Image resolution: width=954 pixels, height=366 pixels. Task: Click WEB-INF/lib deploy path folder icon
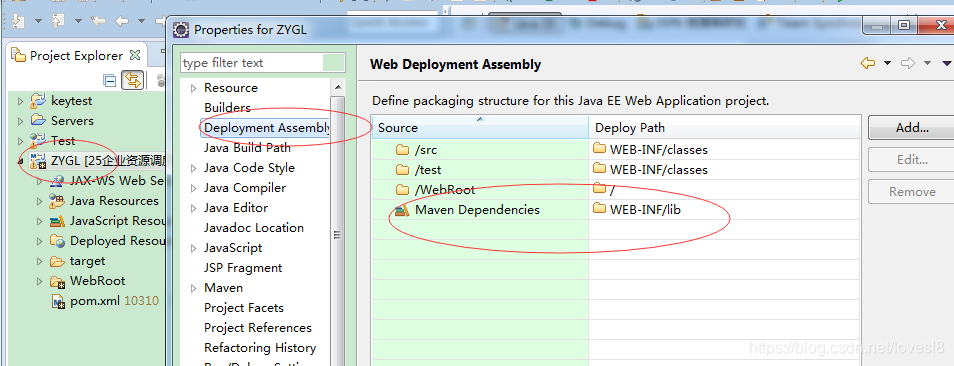coord(600,209)
